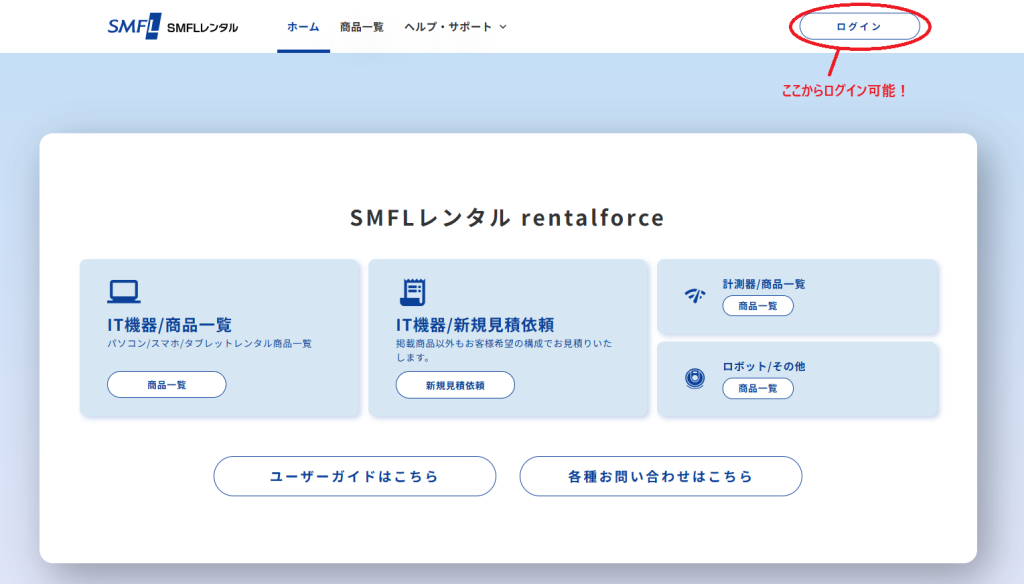Viewport: 1024px width, 584px height.
Task: Click the 新規見積依頼 button
Action: (x=455, y=385)
